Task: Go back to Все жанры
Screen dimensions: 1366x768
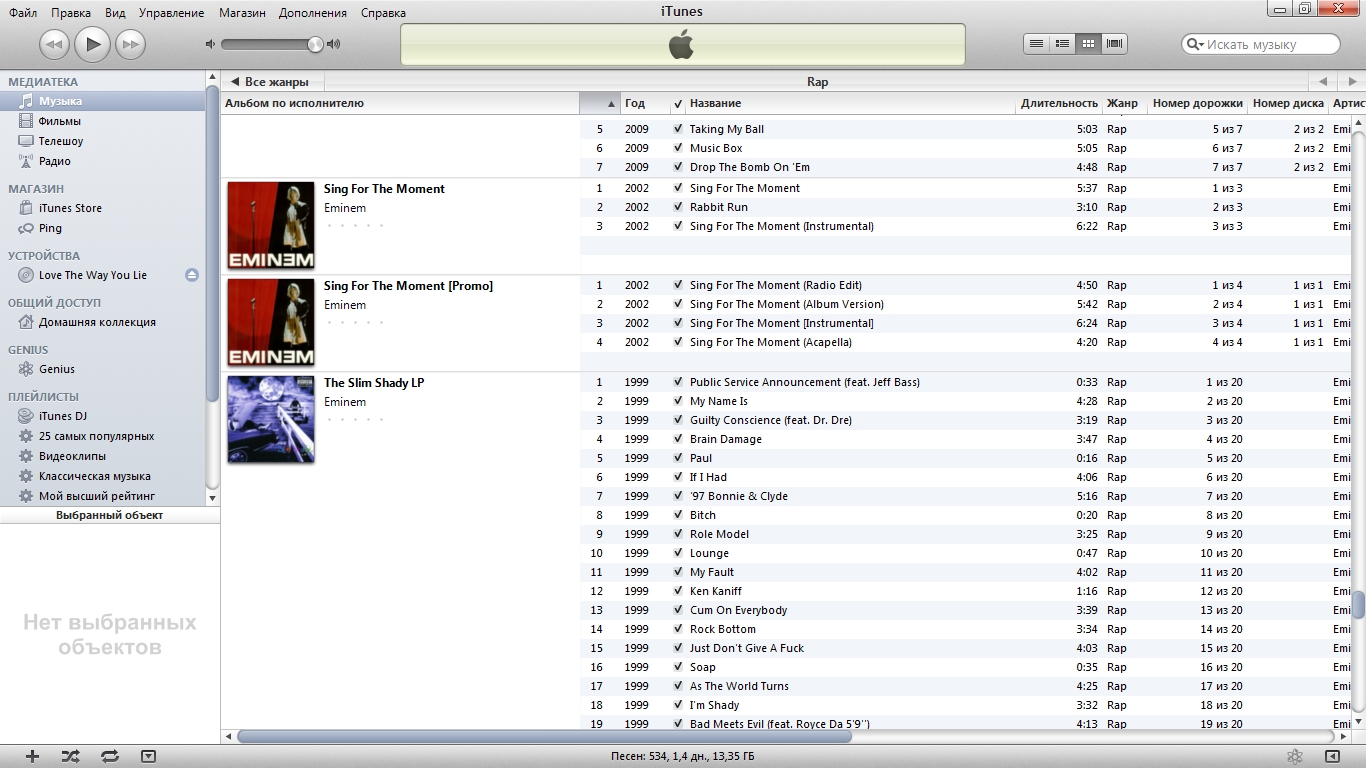Action: [270, 82]
